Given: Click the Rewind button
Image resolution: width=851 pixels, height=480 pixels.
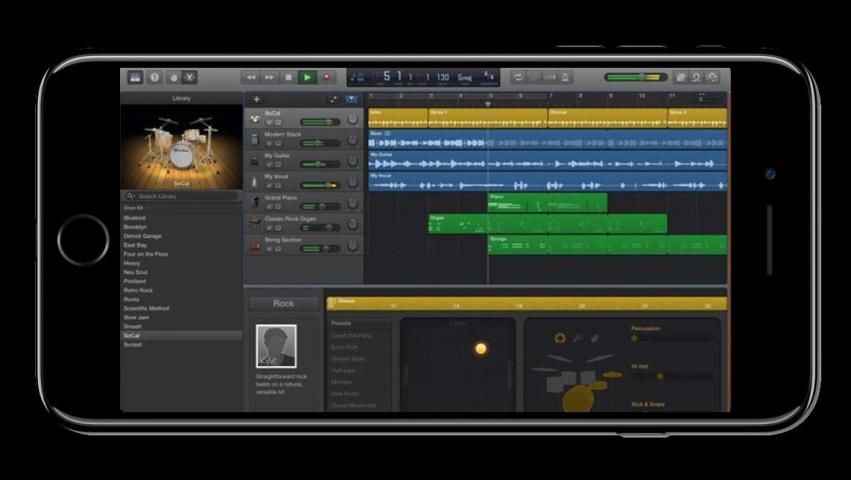Looking at the screenshot, I should [251, 77].
